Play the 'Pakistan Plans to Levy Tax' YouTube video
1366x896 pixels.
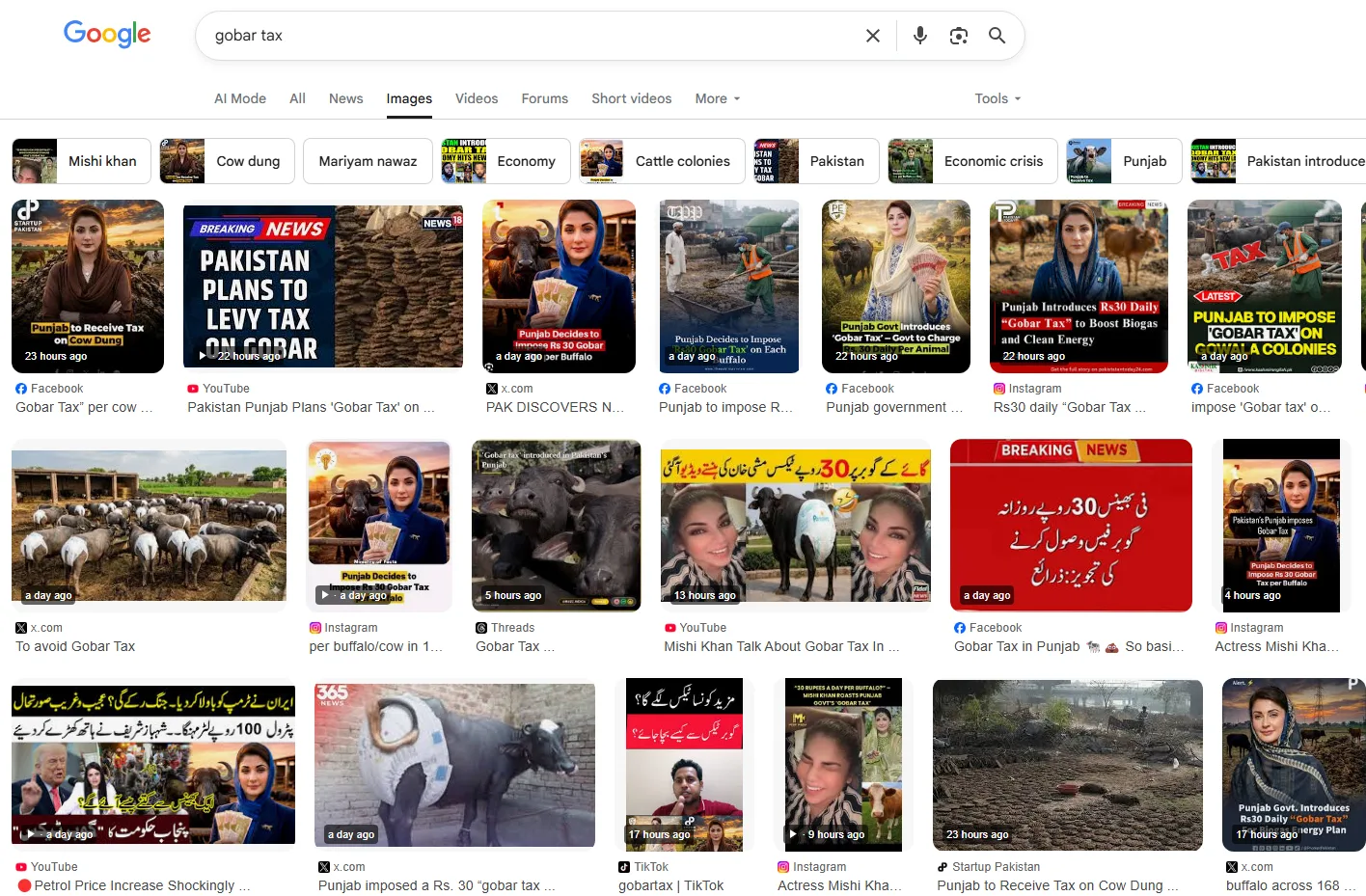tap(322, 285)
